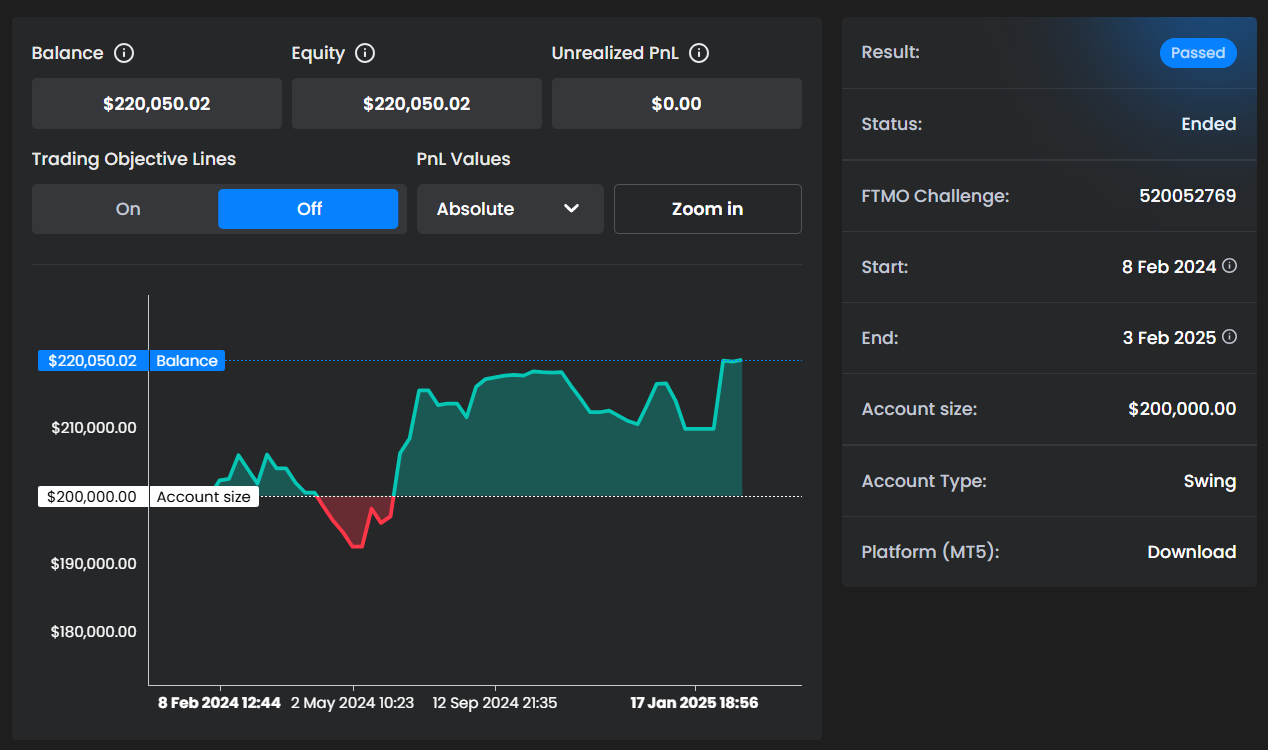
Task: Download the MT5 platform
Action: [1191, 552]
